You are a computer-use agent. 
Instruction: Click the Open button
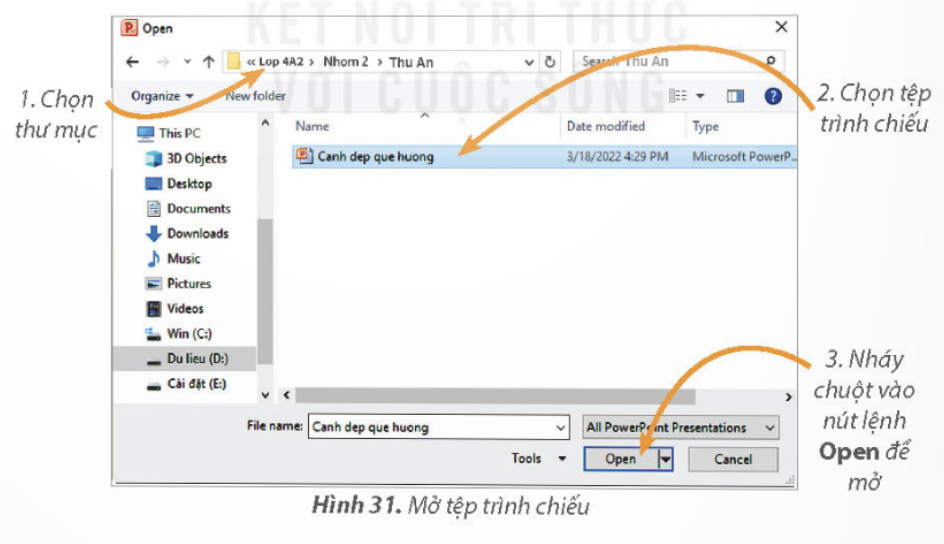coord(621,459)
